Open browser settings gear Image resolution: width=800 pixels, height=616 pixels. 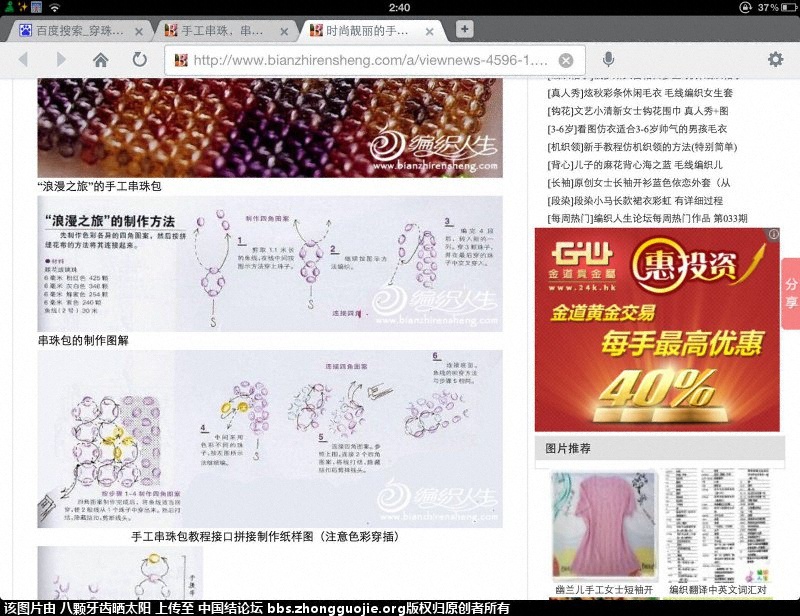pyautogui.click(x=775, y=60)
